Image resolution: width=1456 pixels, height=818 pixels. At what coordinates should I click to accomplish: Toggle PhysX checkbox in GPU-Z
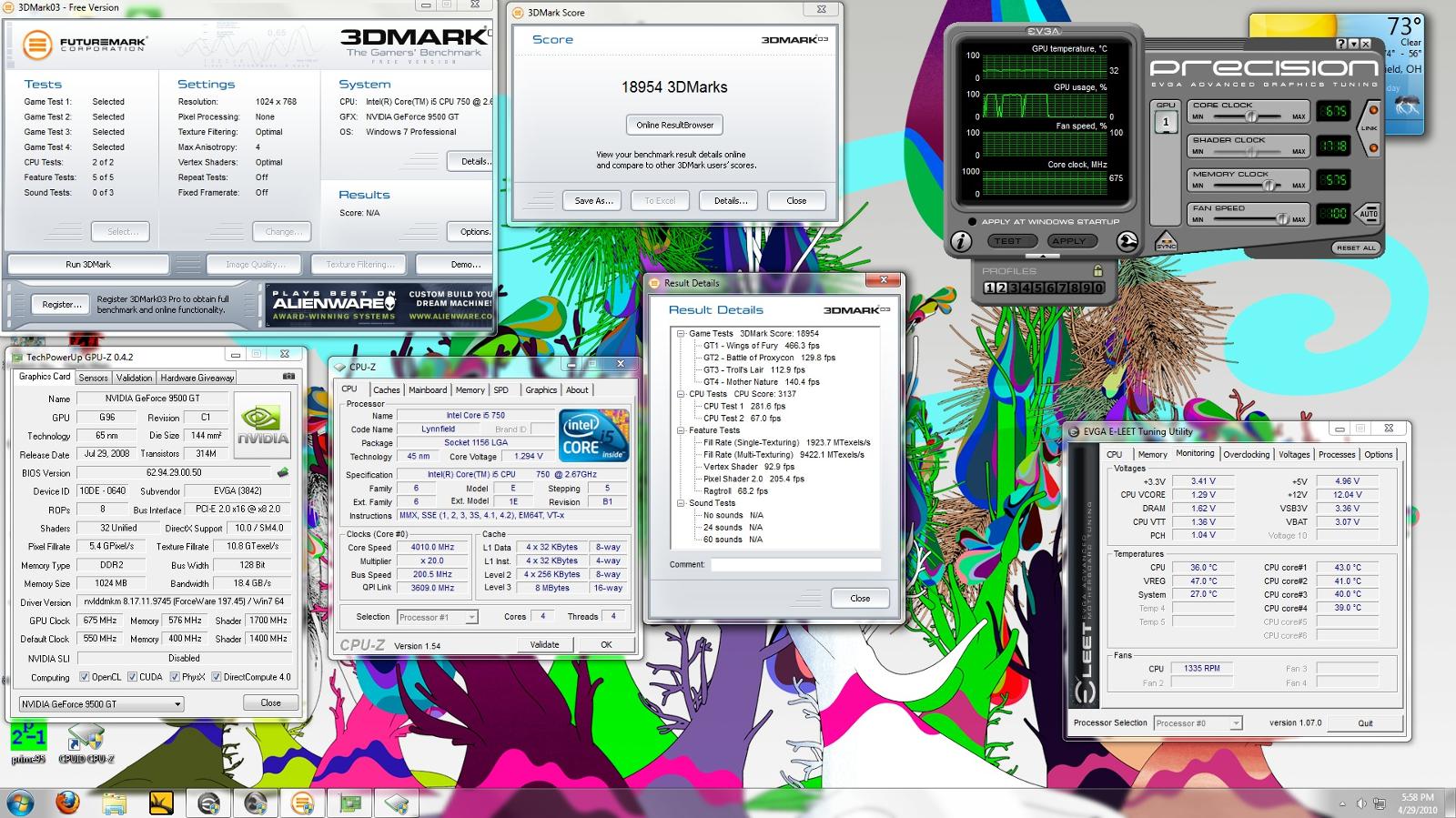(175, 677)
